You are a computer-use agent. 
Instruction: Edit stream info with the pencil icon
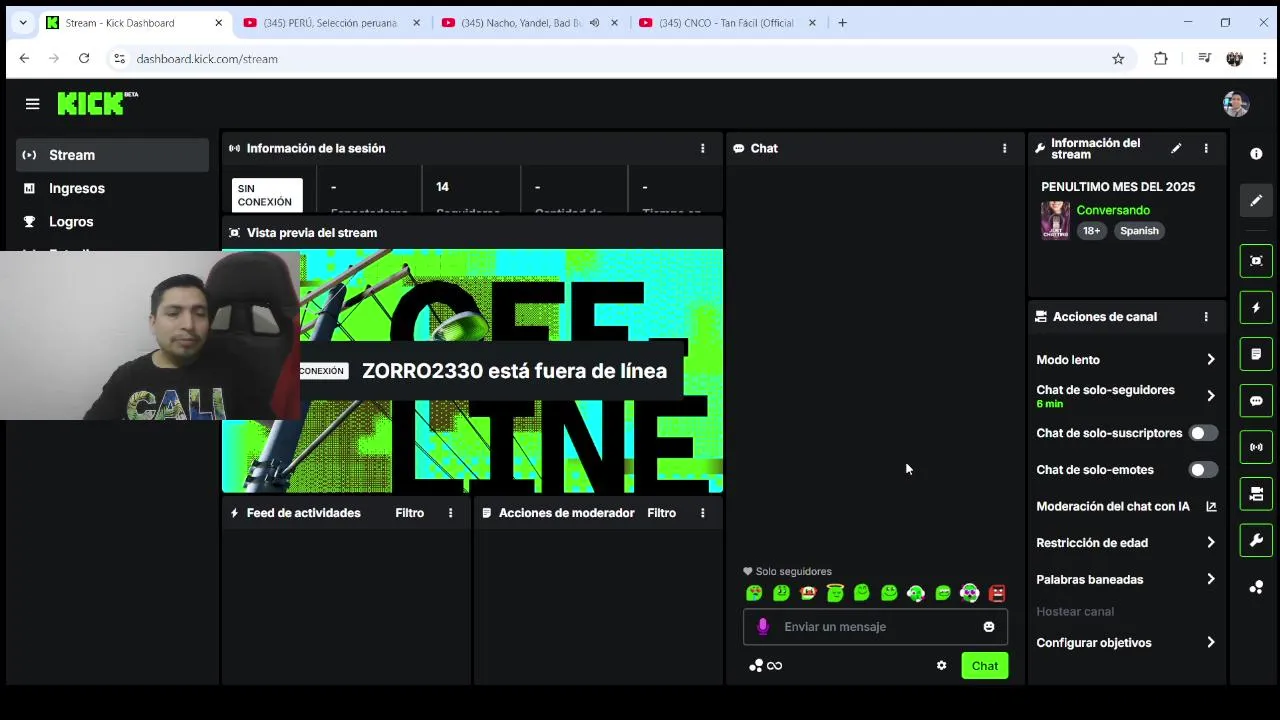[1176, 148]
